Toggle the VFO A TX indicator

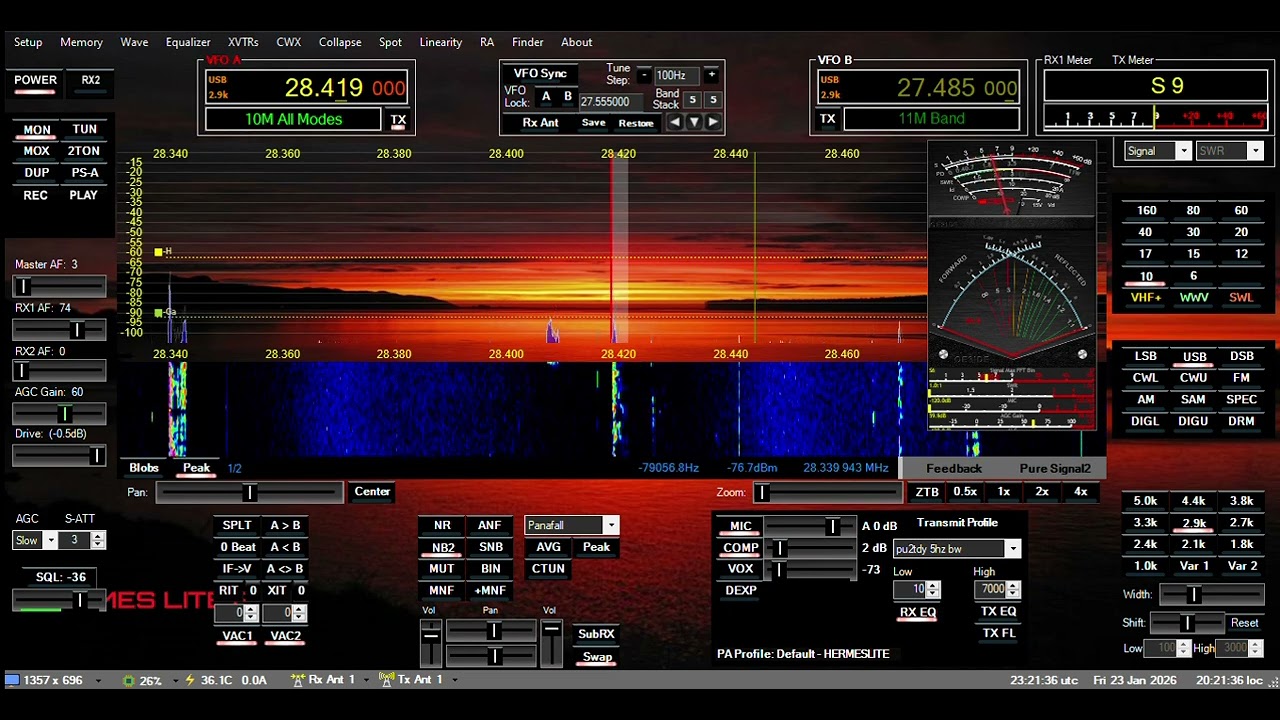click(398, 120)
